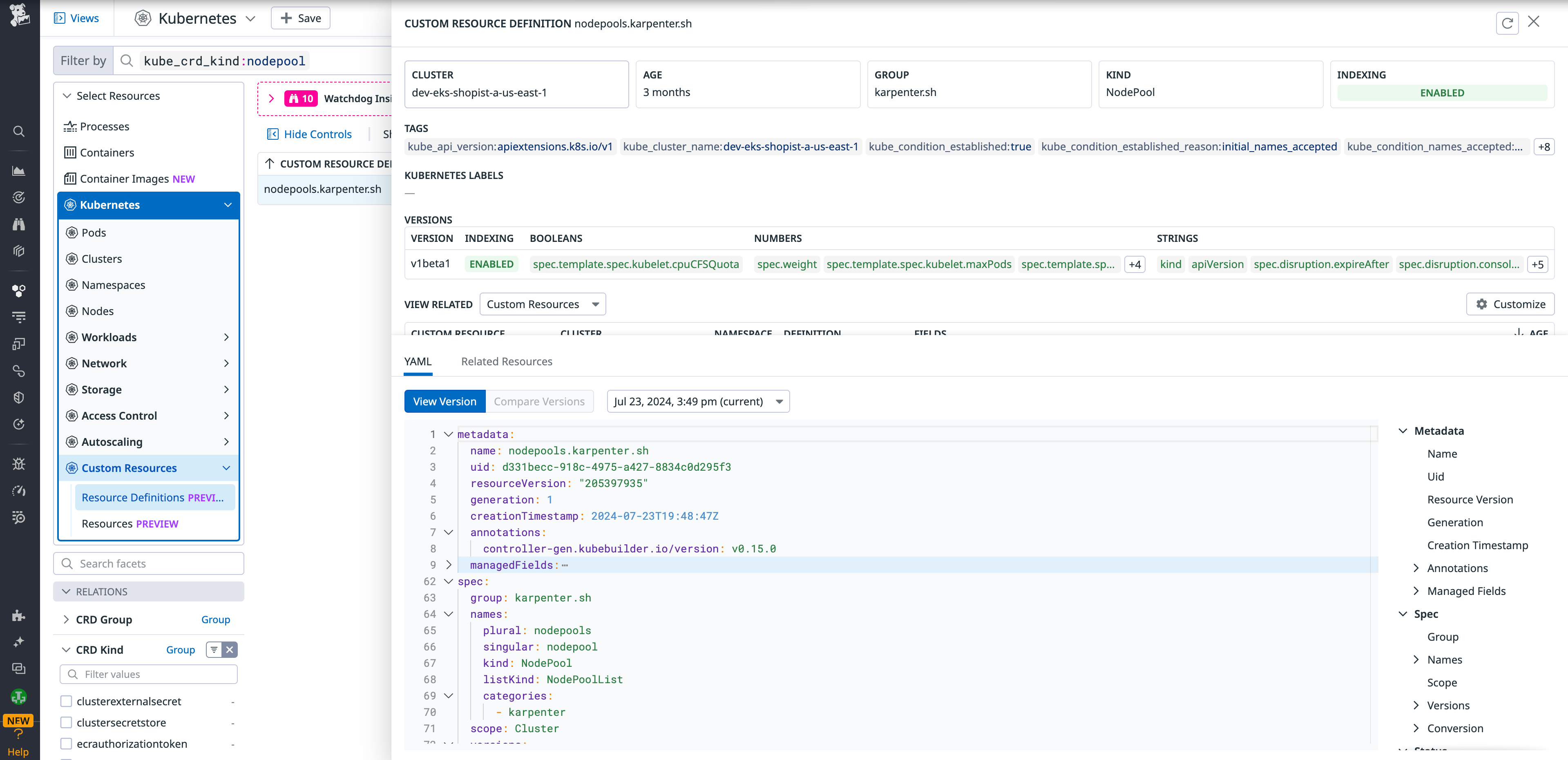Screen dimensions: 1568x760
Task: Open the Compare Versions tab
Action: point(539,401)
